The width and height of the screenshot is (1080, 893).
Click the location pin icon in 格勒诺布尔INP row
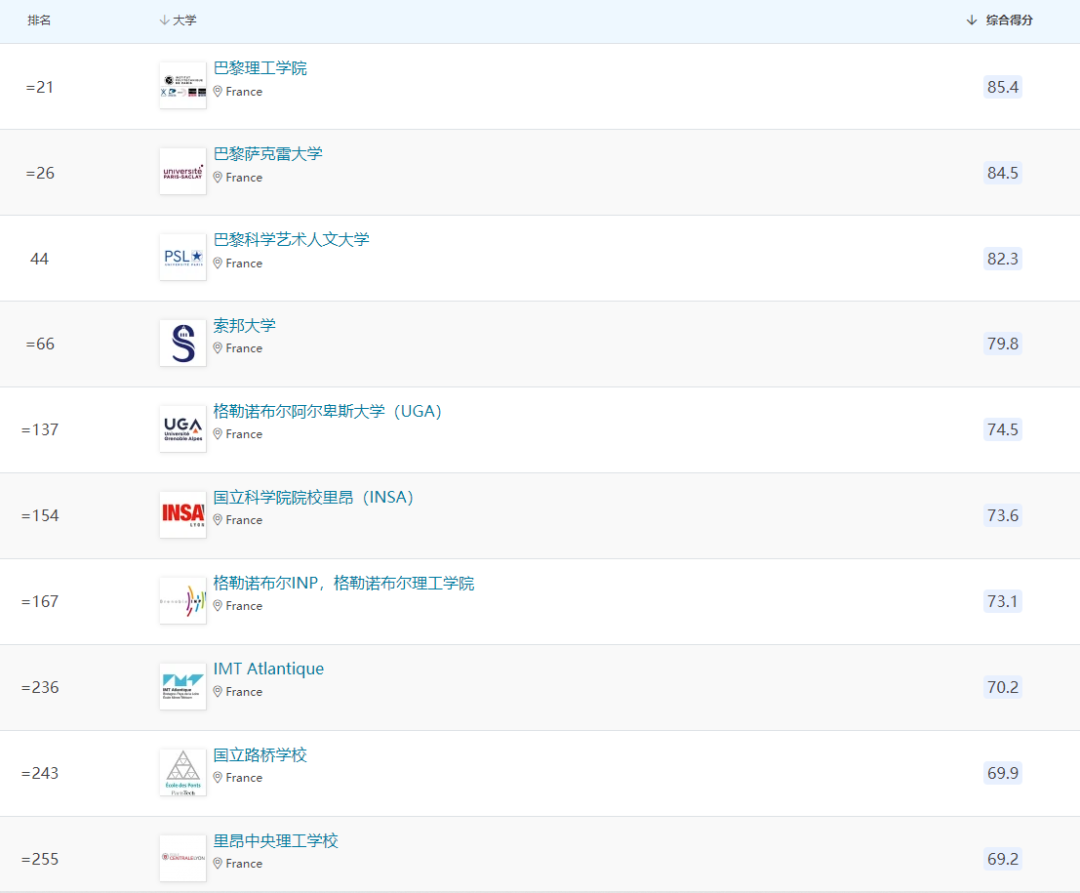click(218, 606)
